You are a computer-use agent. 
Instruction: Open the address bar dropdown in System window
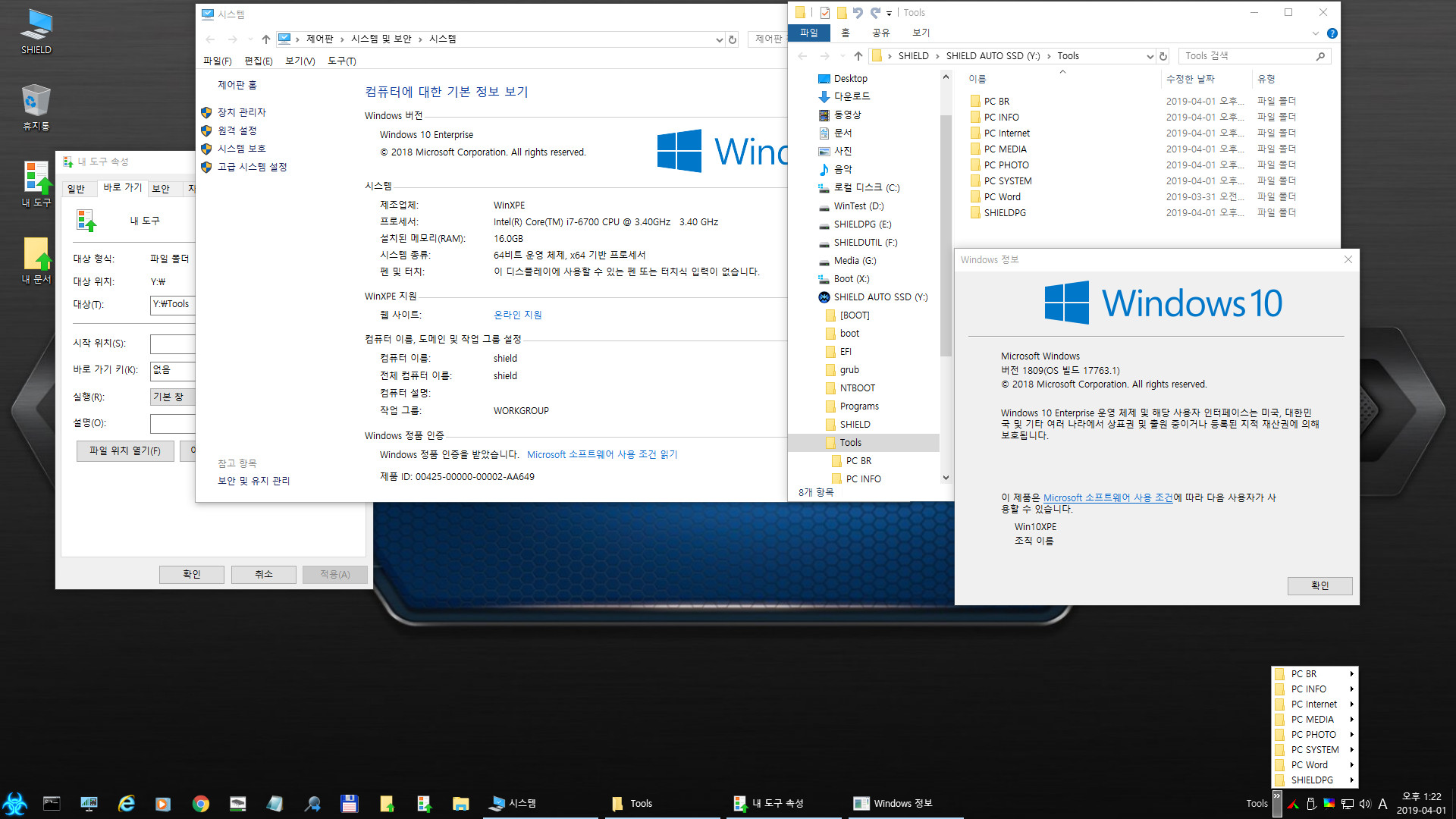point(719,39)
